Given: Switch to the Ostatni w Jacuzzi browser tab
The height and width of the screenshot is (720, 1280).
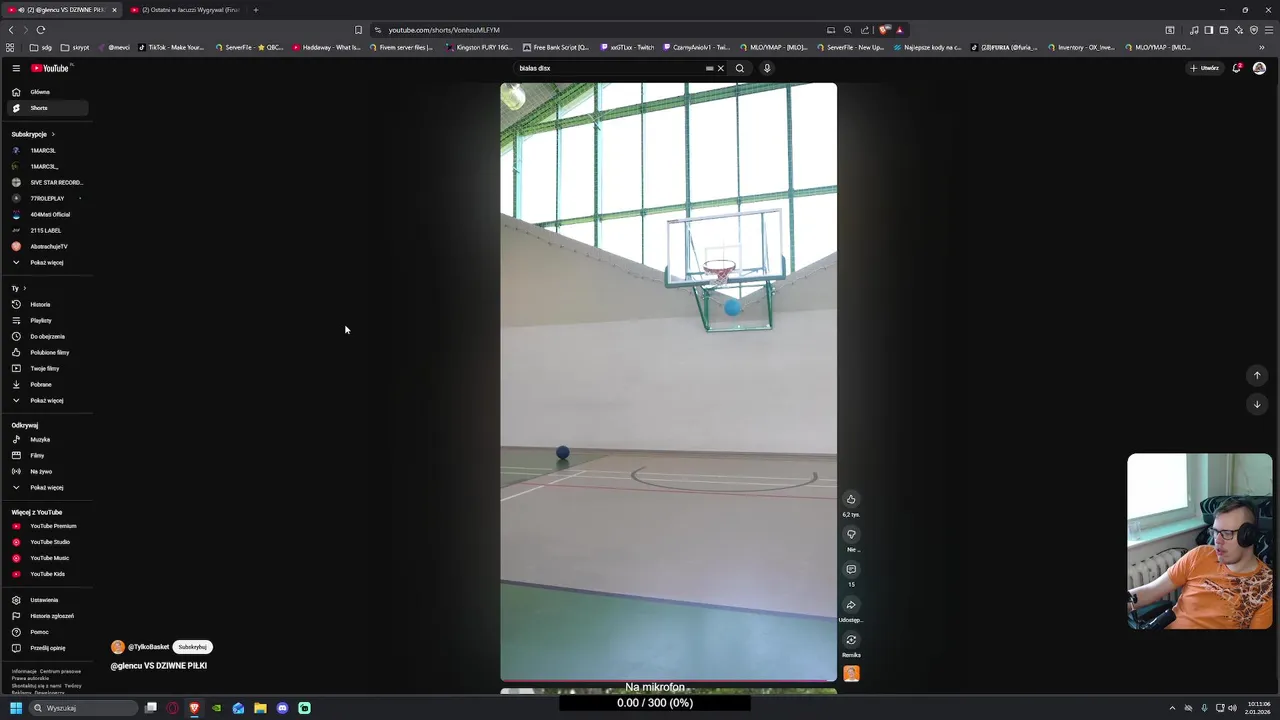Looking at the screenshot, I should (x=185, y=10).
